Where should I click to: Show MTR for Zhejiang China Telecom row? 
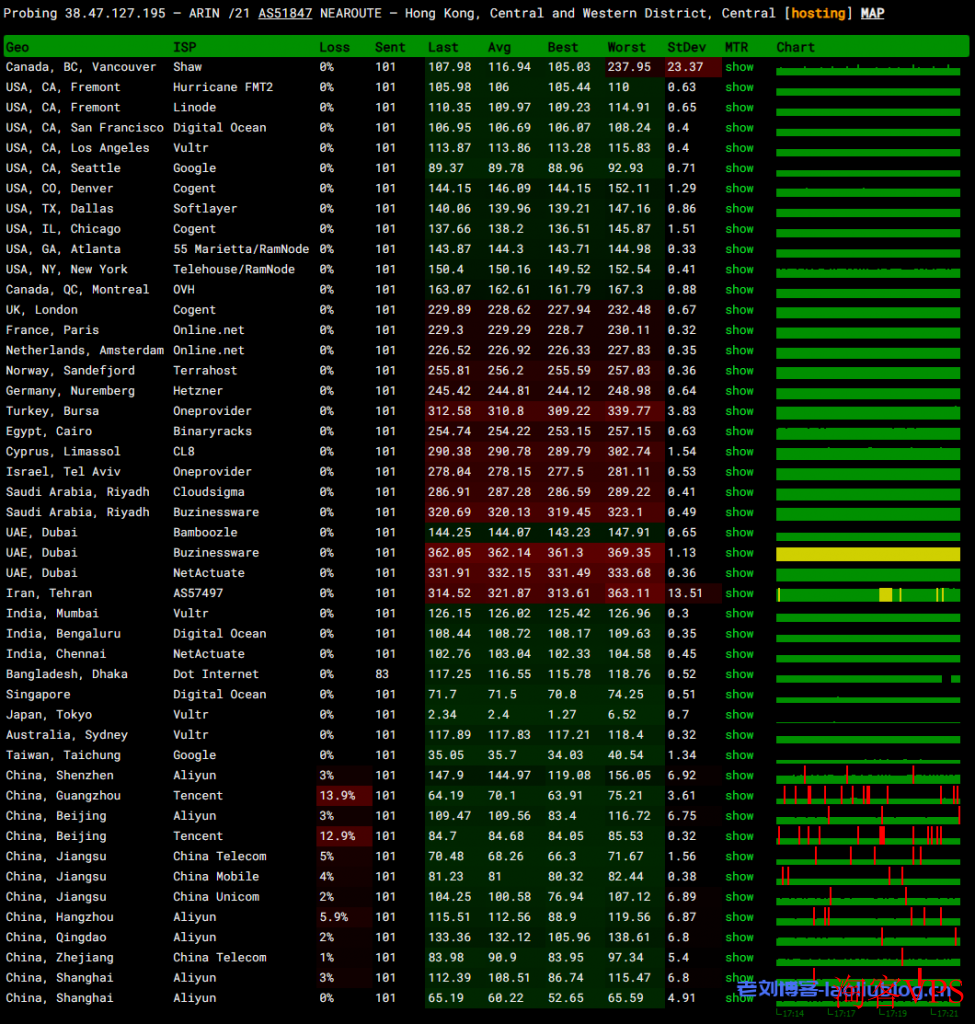(x=739, y=957)
